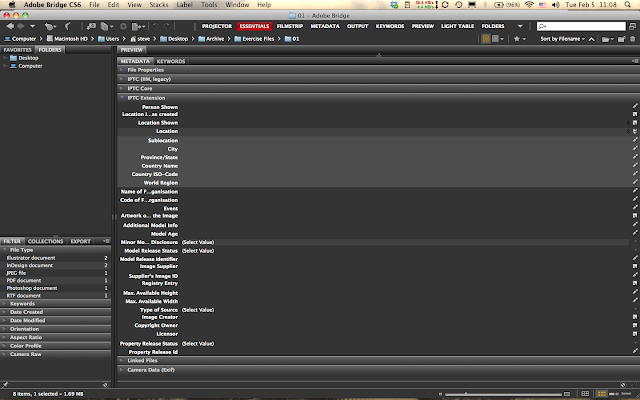Rotate 90 degrees clockwise icon
The width and height of the screenshot is (640, 400).
166,27
